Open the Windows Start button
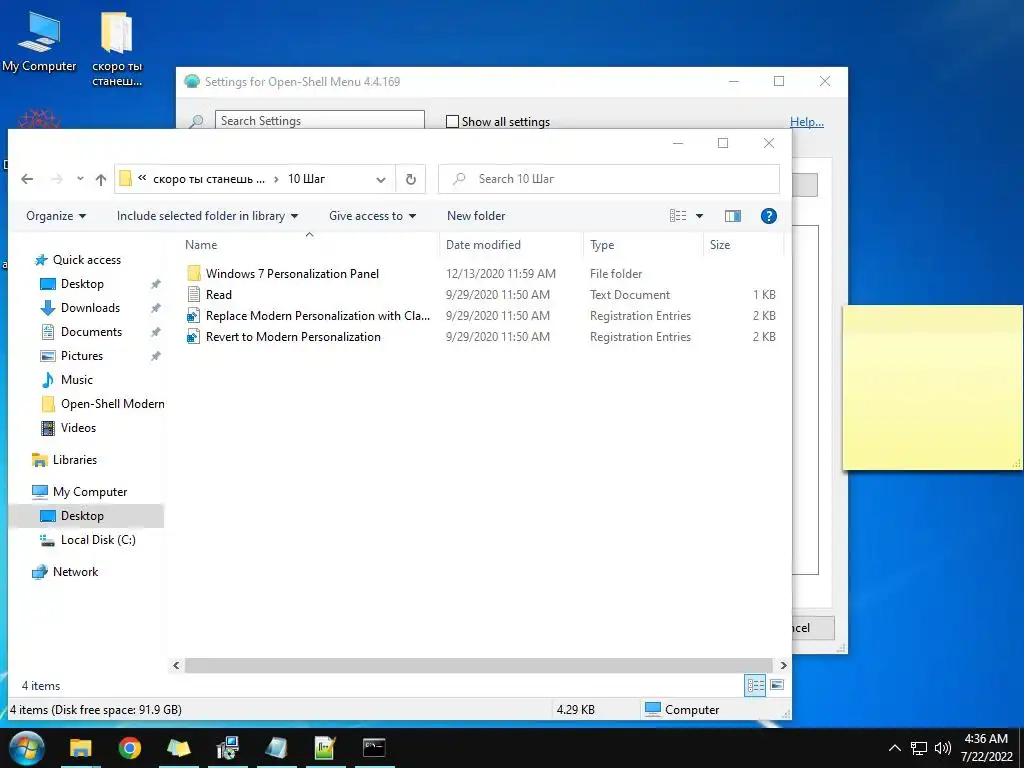The width and height of the screenshot is (1024, 768). [27, 748]
